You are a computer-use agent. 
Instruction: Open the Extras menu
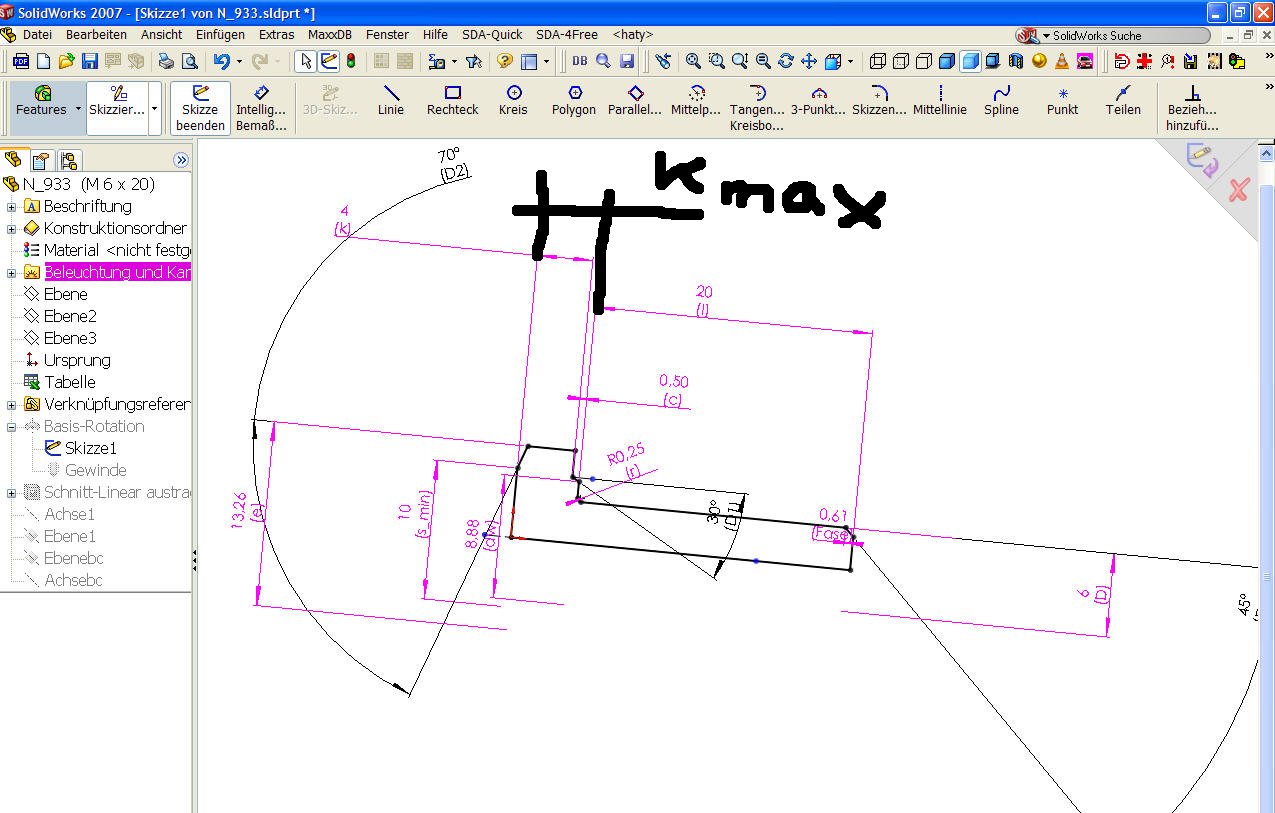(276, 34)
